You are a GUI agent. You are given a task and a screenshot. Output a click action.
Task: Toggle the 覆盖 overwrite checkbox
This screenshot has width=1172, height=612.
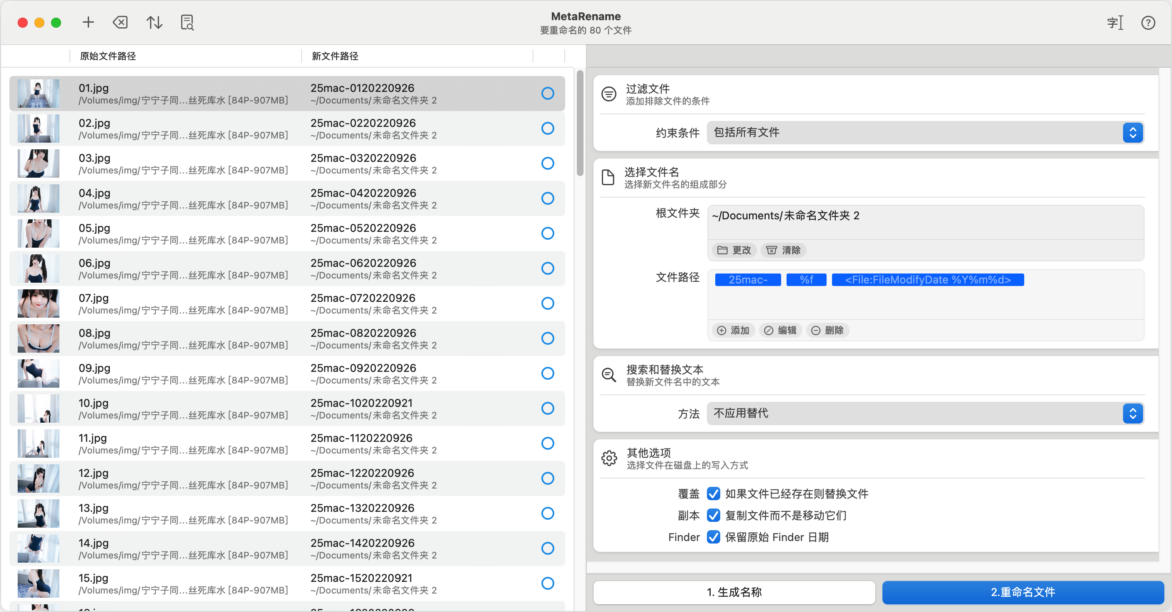713,494
